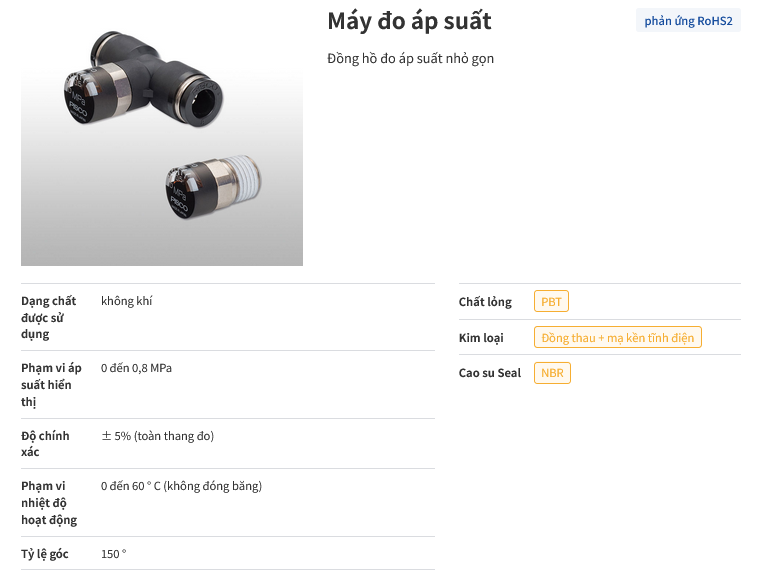Click the "Chất lỏng" row label
The height and width of the screenshot is (578, 772).
485,302
